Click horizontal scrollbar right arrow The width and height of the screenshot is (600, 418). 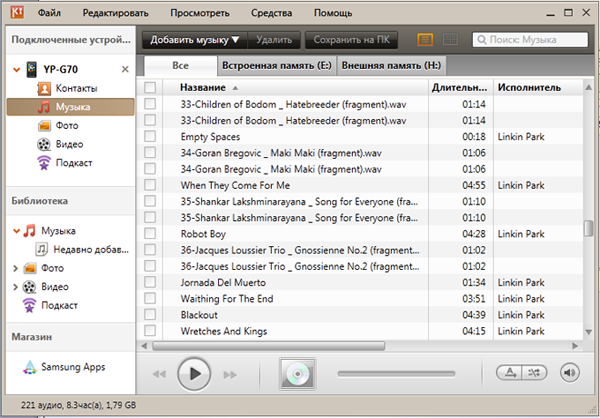coord(575,346)
